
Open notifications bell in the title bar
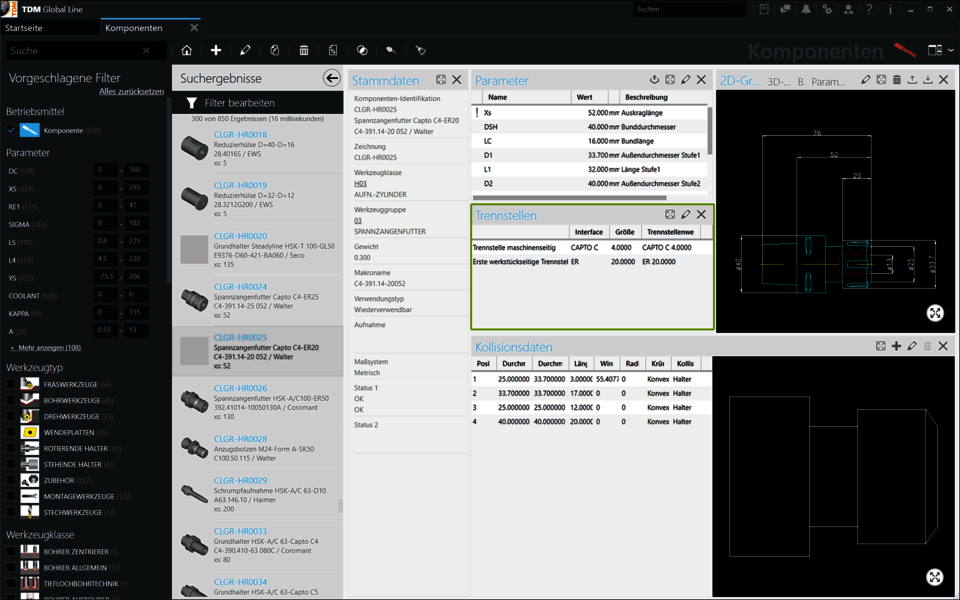click(806, 9)
